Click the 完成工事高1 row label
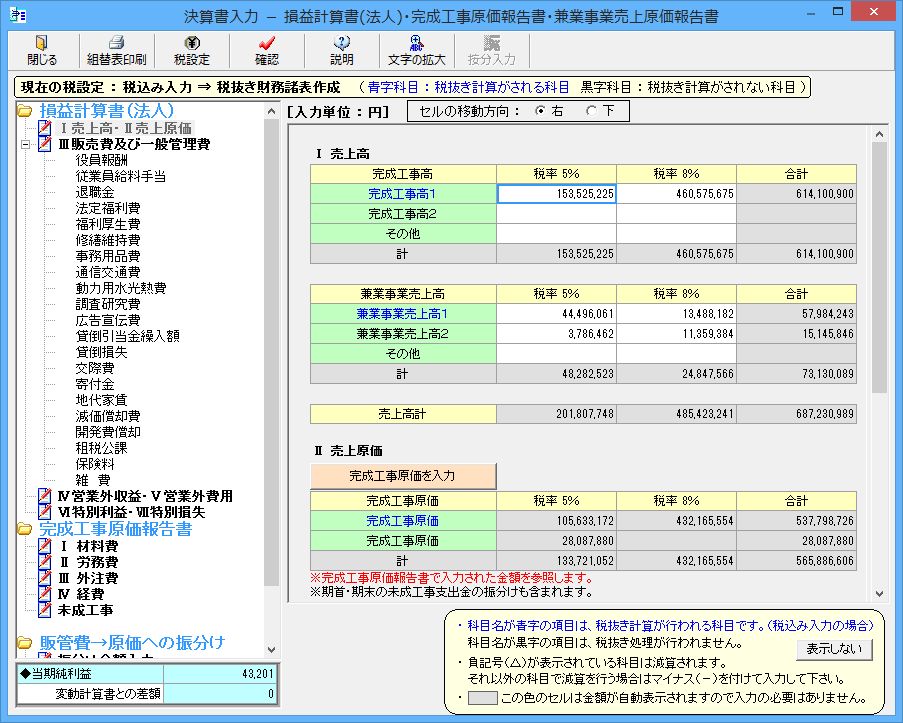Screen dimensions: 903x723 tap(403, 194)
